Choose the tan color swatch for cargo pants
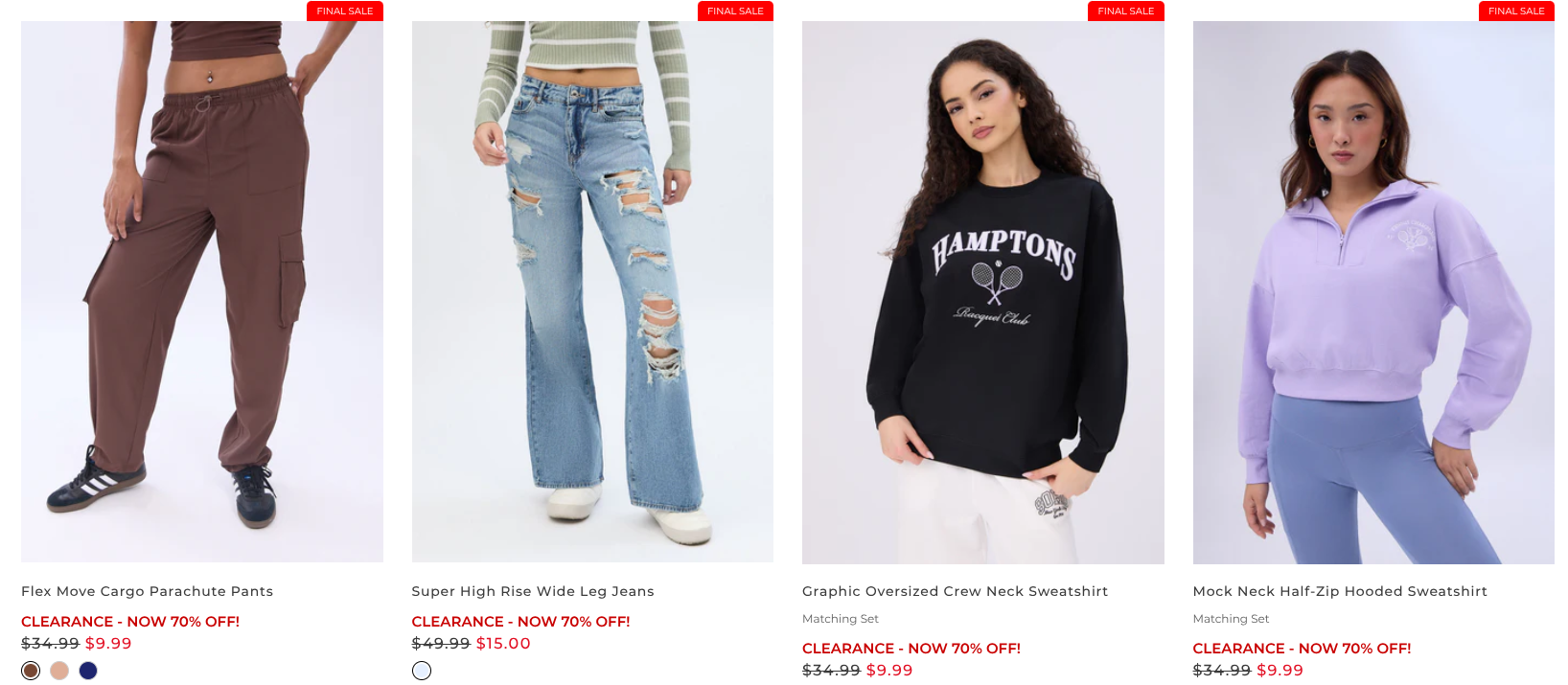This screenshot has height=685, width=1568. [59, 671]
